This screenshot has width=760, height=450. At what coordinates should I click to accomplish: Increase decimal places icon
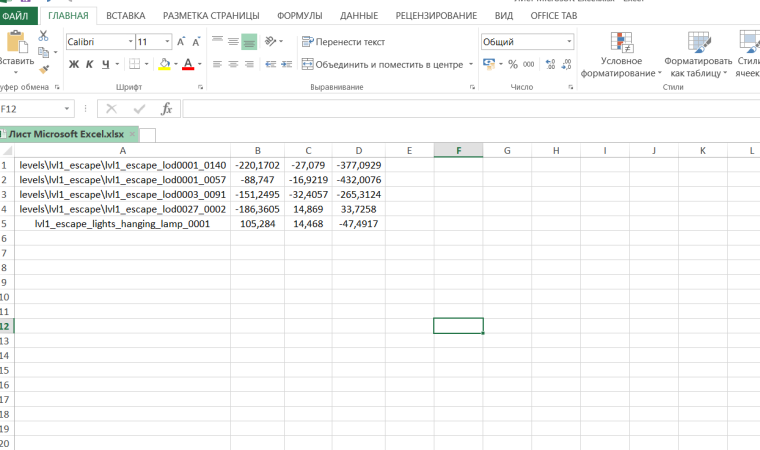[x=550, y=64]
